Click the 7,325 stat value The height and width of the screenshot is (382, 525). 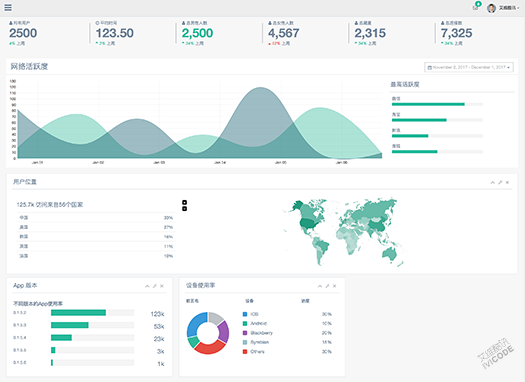(456, 33)
